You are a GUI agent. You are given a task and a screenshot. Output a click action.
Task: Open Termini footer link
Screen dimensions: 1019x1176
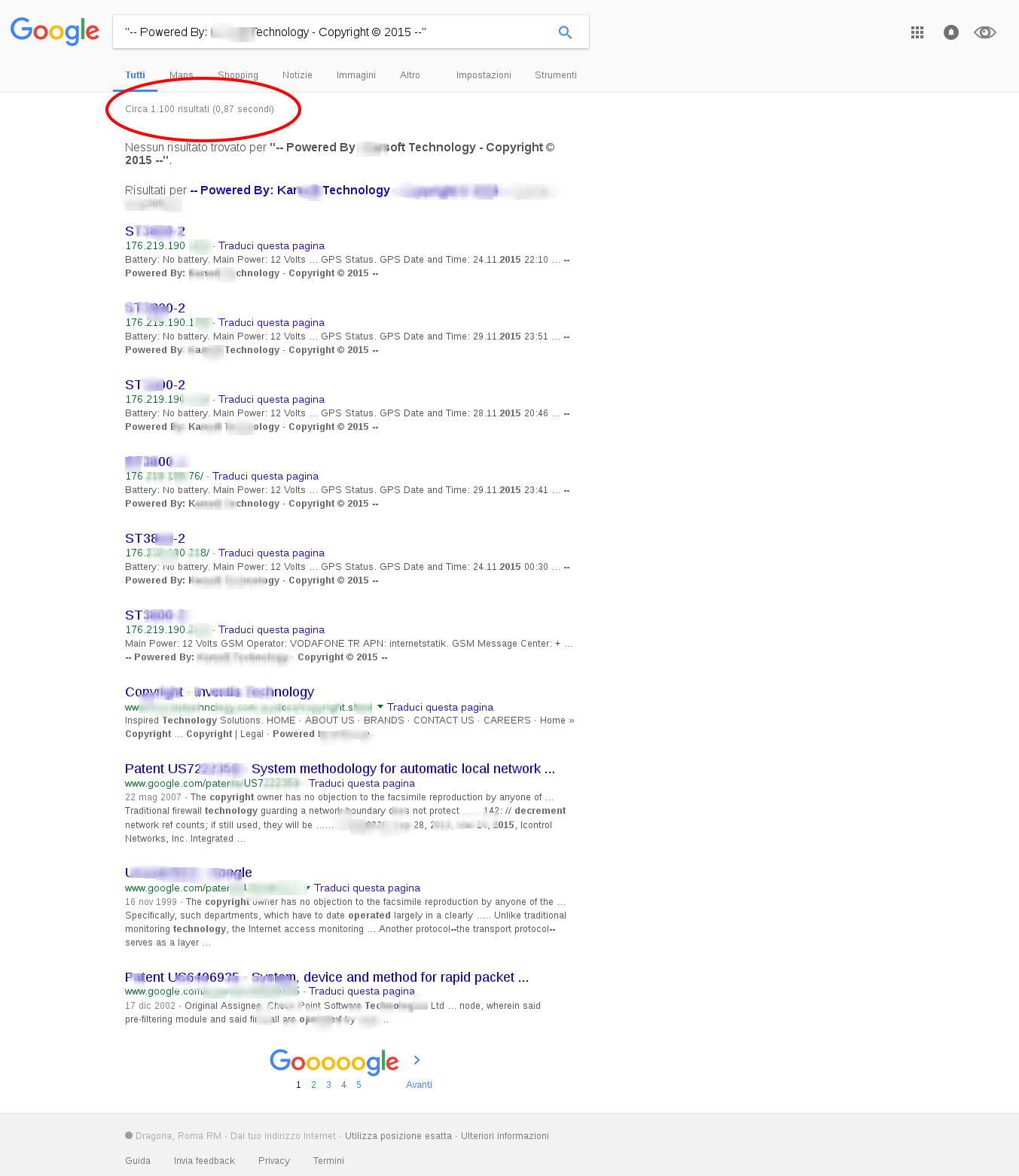328,1161
